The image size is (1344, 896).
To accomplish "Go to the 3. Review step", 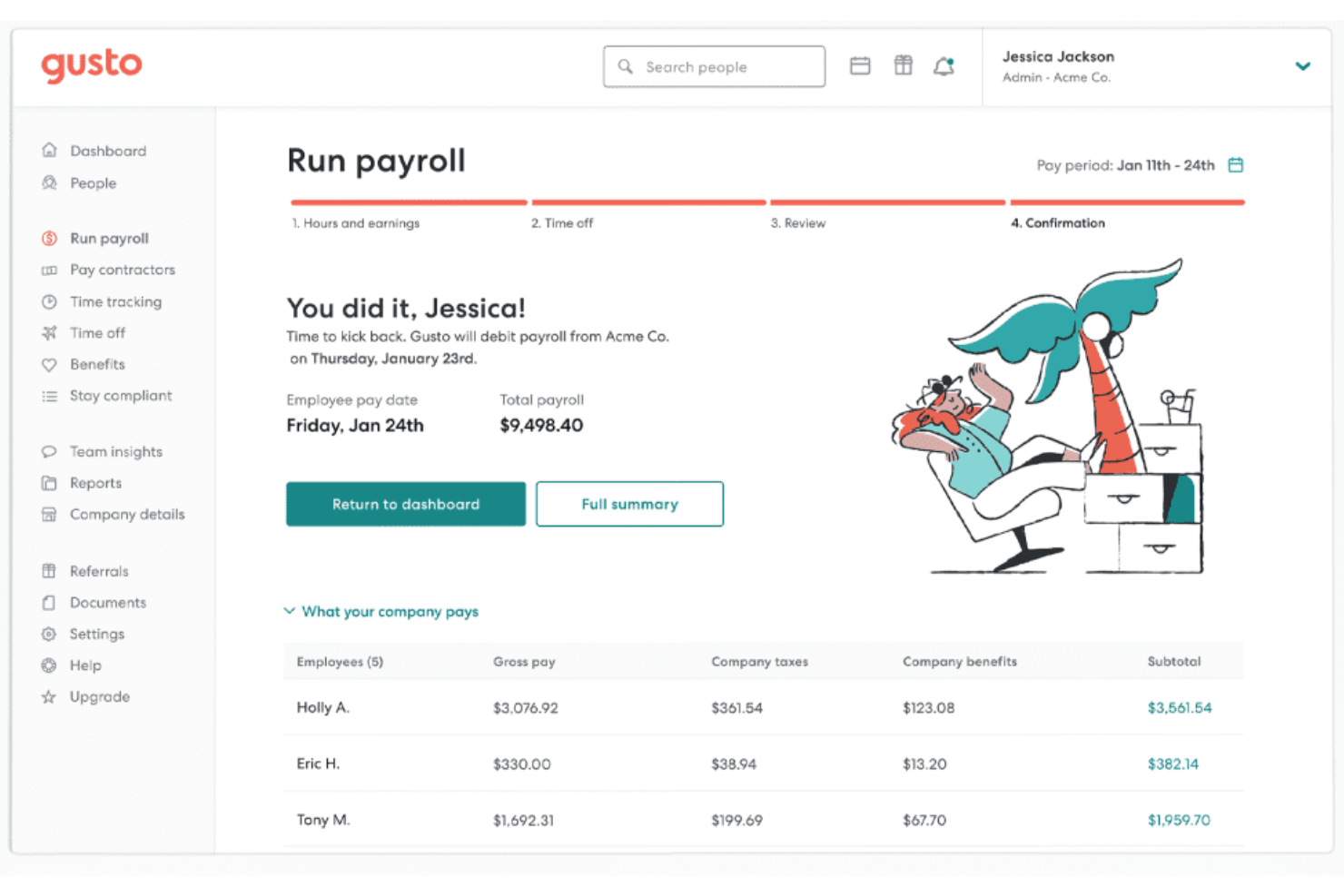I will pos(798,222).
